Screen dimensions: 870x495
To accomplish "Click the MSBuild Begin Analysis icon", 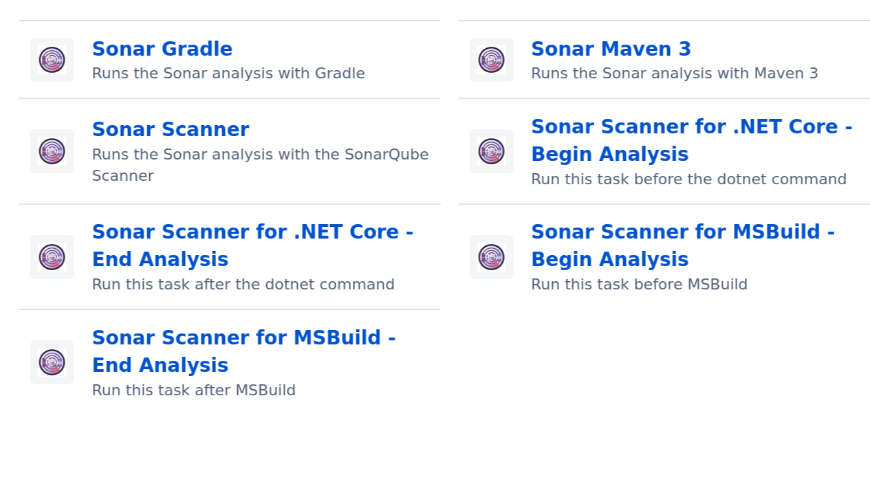I will [492, 257].
